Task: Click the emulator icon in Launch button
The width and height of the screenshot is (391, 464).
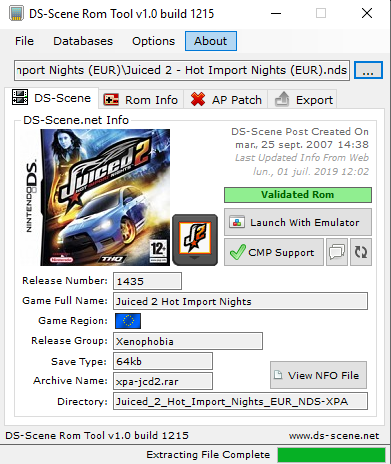Action: click(237, 222)
